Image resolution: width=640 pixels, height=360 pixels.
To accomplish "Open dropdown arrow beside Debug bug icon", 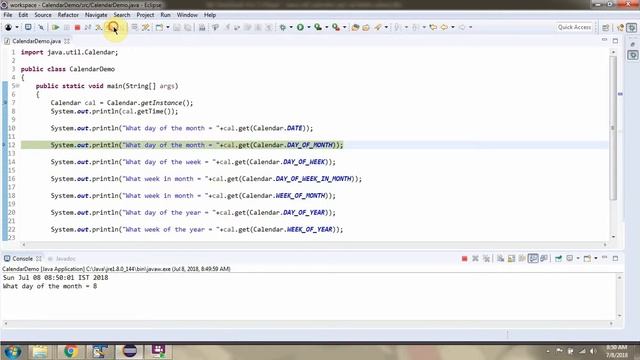I will click(291, 27).
